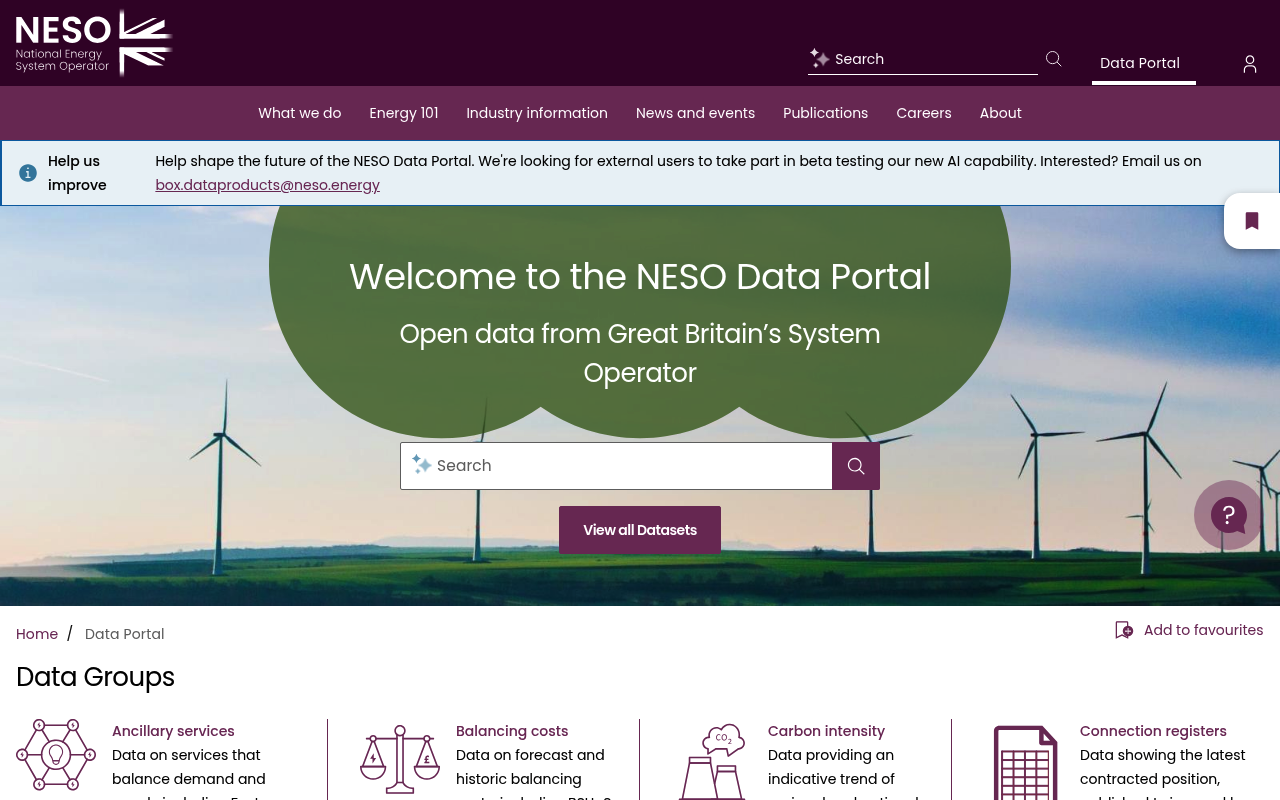Open the Careers menu
Screen dimensions: 1280x800
click(x=924, y=113)
